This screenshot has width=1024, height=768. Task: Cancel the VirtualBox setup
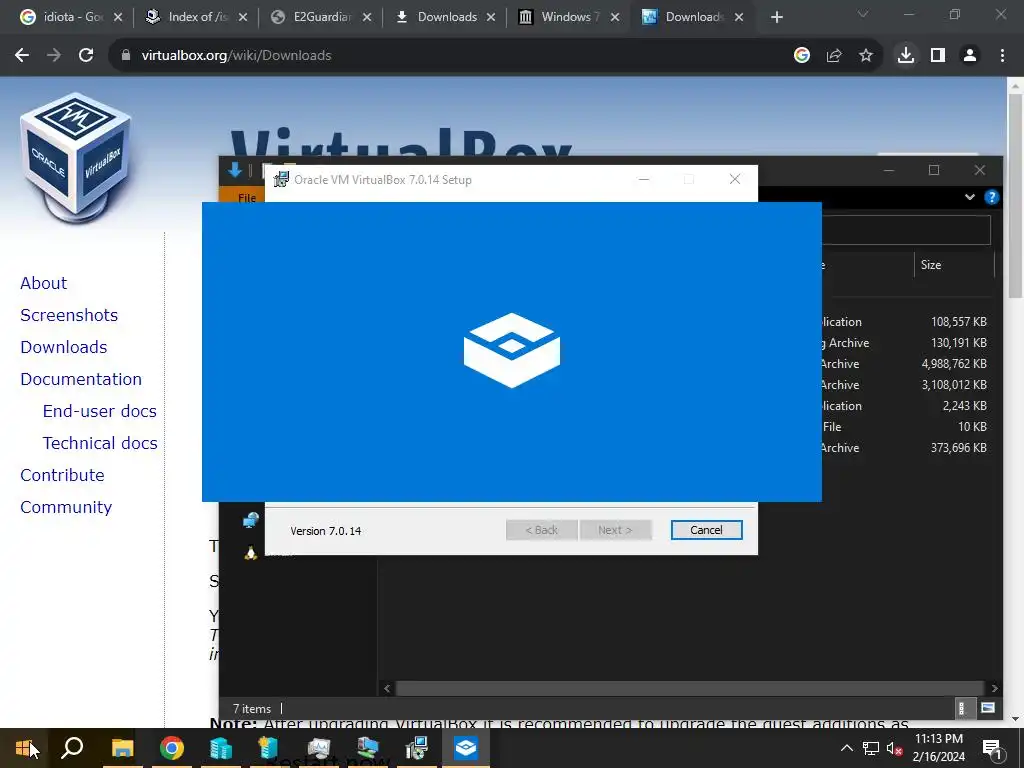(x=707, y=530)
